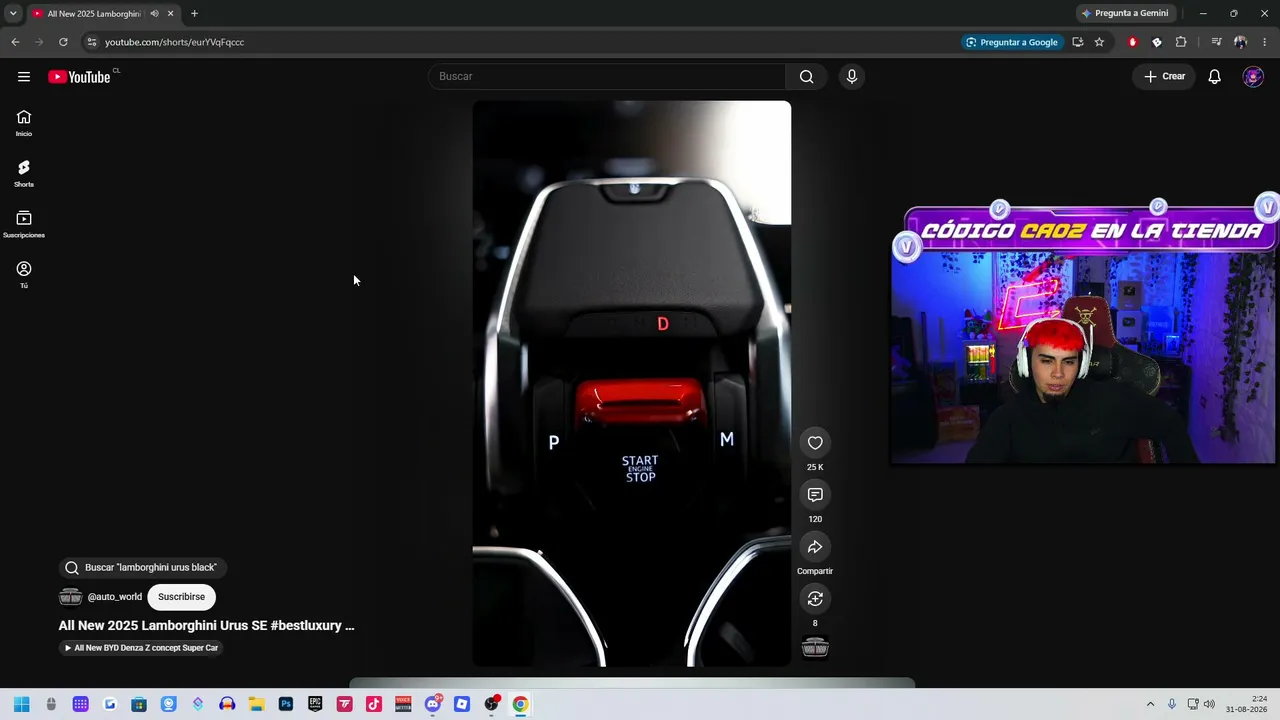
Task: Open Chrome three-dot menu
Action: click(1265, 42)
